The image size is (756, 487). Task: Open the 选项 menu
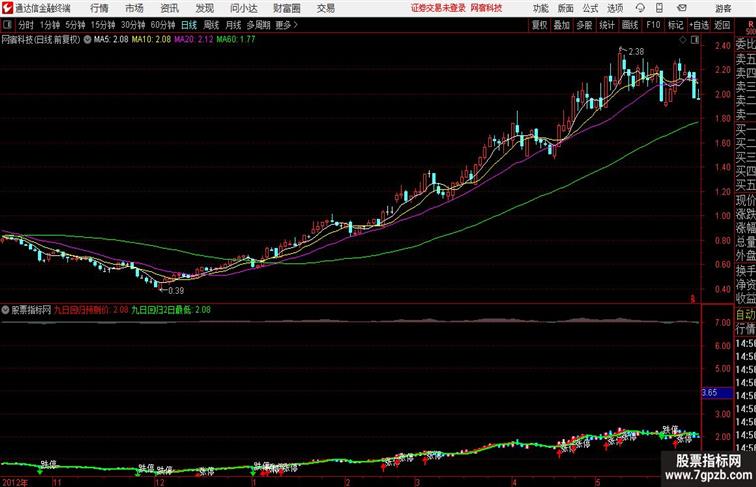tap(615, 8)
